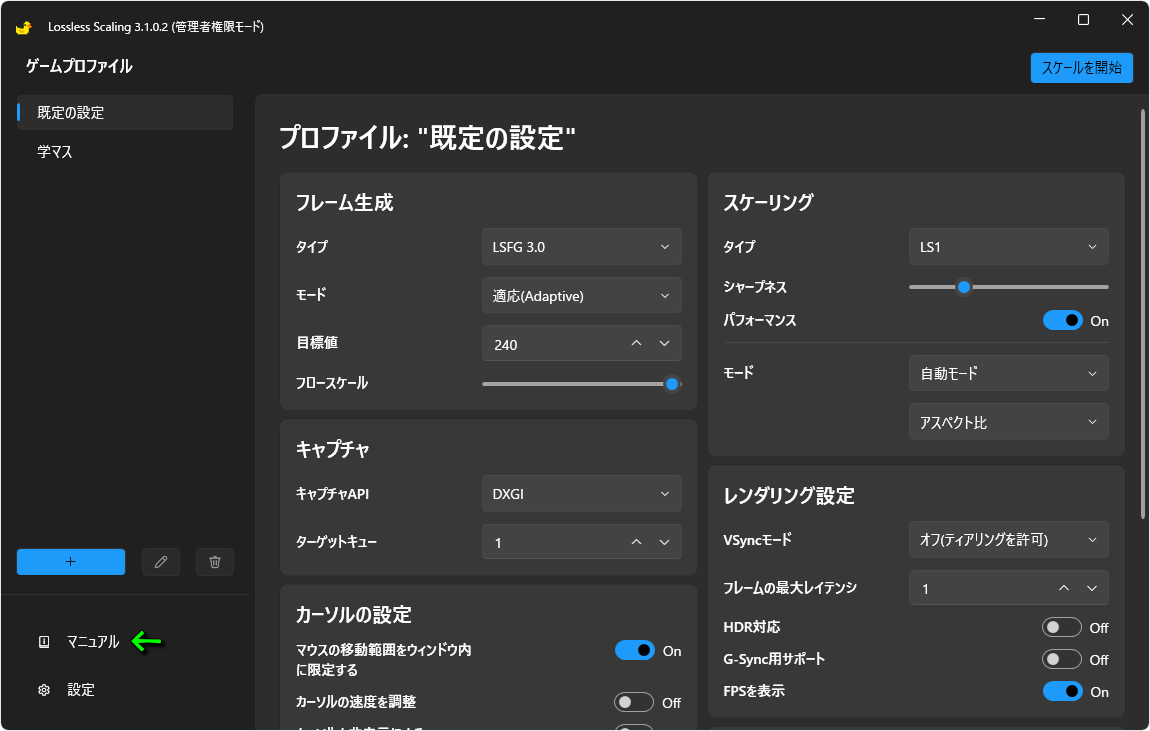Click the Lossless Scaling duck app icon
This screenshot has width=1150, height=731.
24,27
